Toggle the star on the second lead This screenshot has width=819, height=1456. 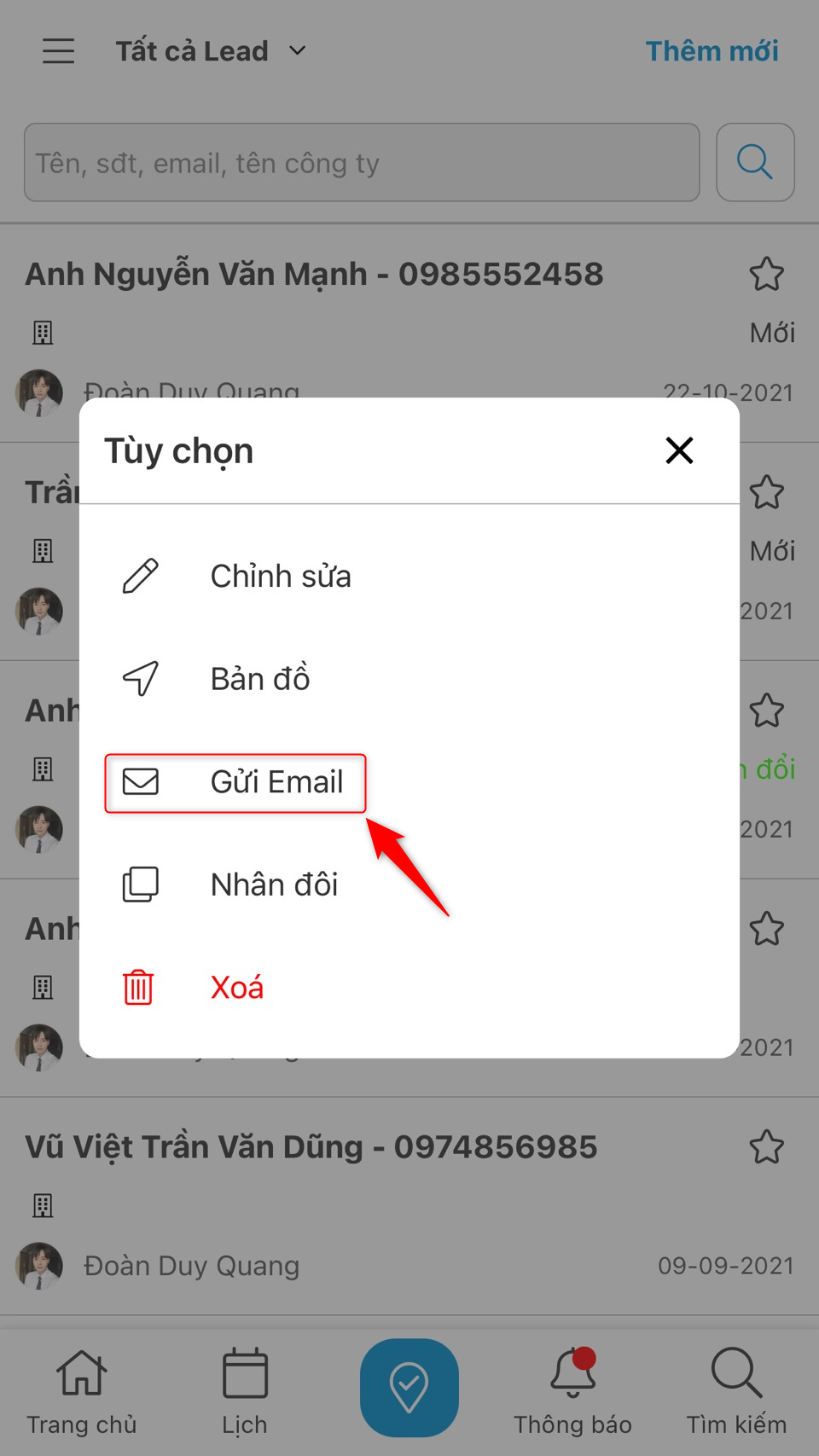click(766, 492)
